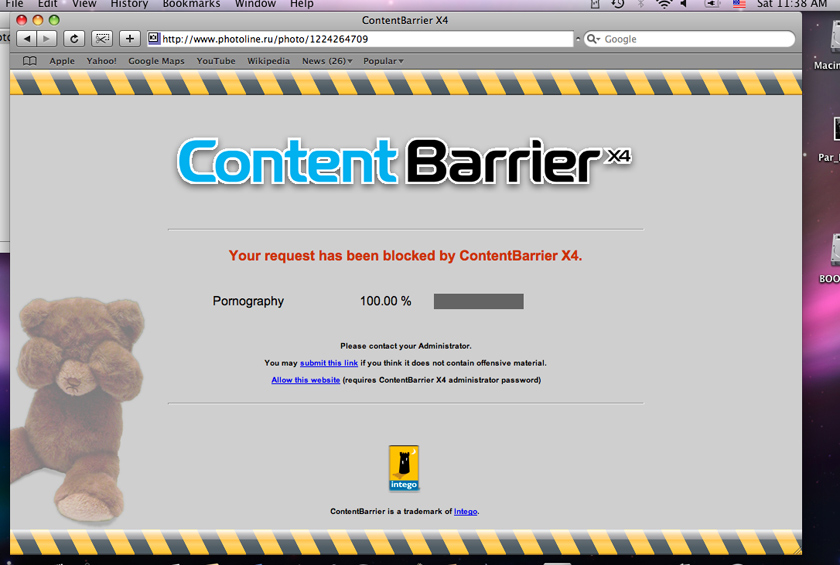Click the 'Allow this website' link
Image resolution: width=840 pixels, height=565 pixels.
pos(306,380)
